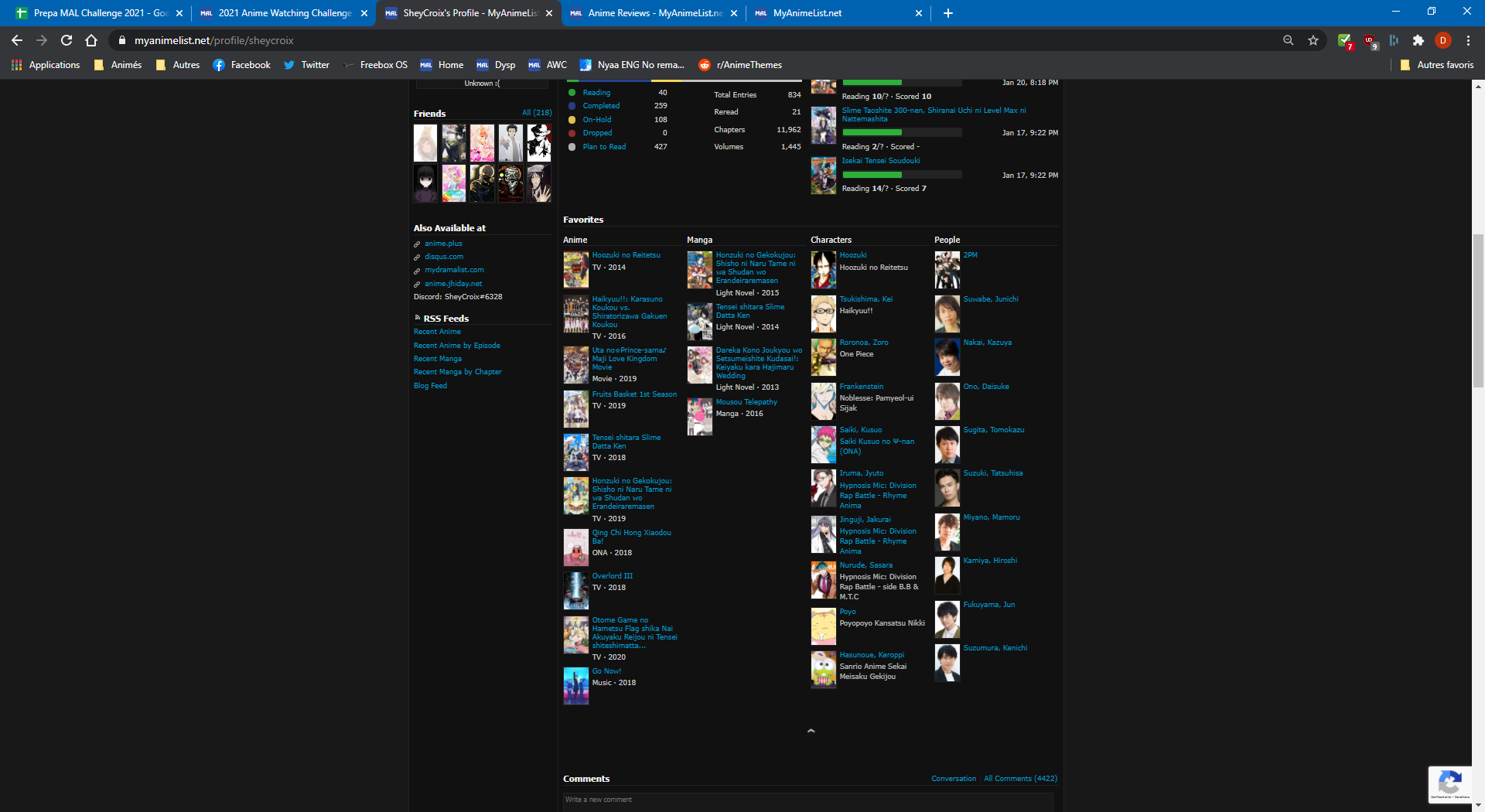
Task: Click the zoom magnifier icon in the address bar
Action: click(1288, 40)
